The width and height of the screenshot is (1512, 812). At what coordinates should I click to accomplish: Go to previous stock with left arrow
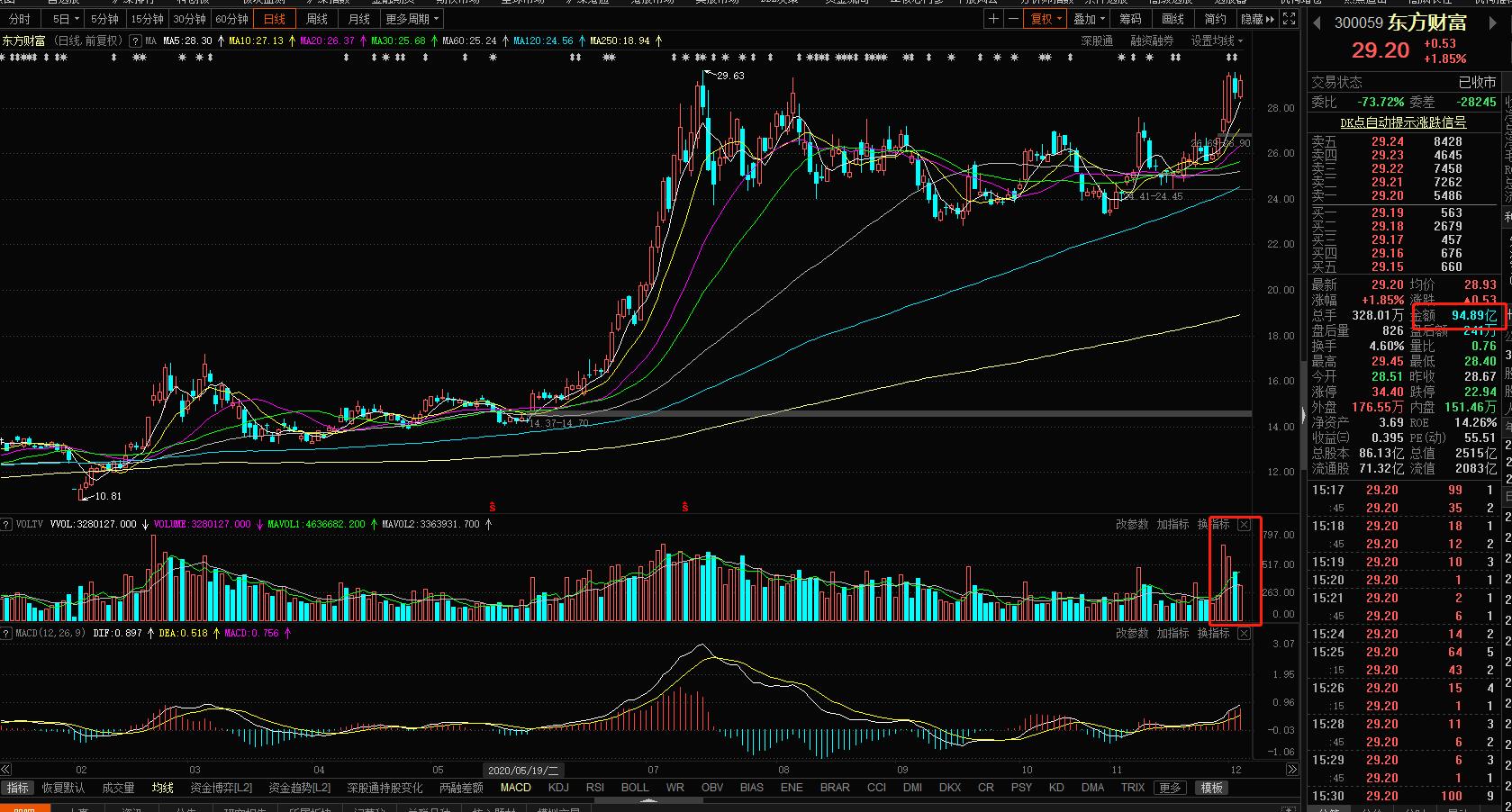click(x=1317, y=23)
